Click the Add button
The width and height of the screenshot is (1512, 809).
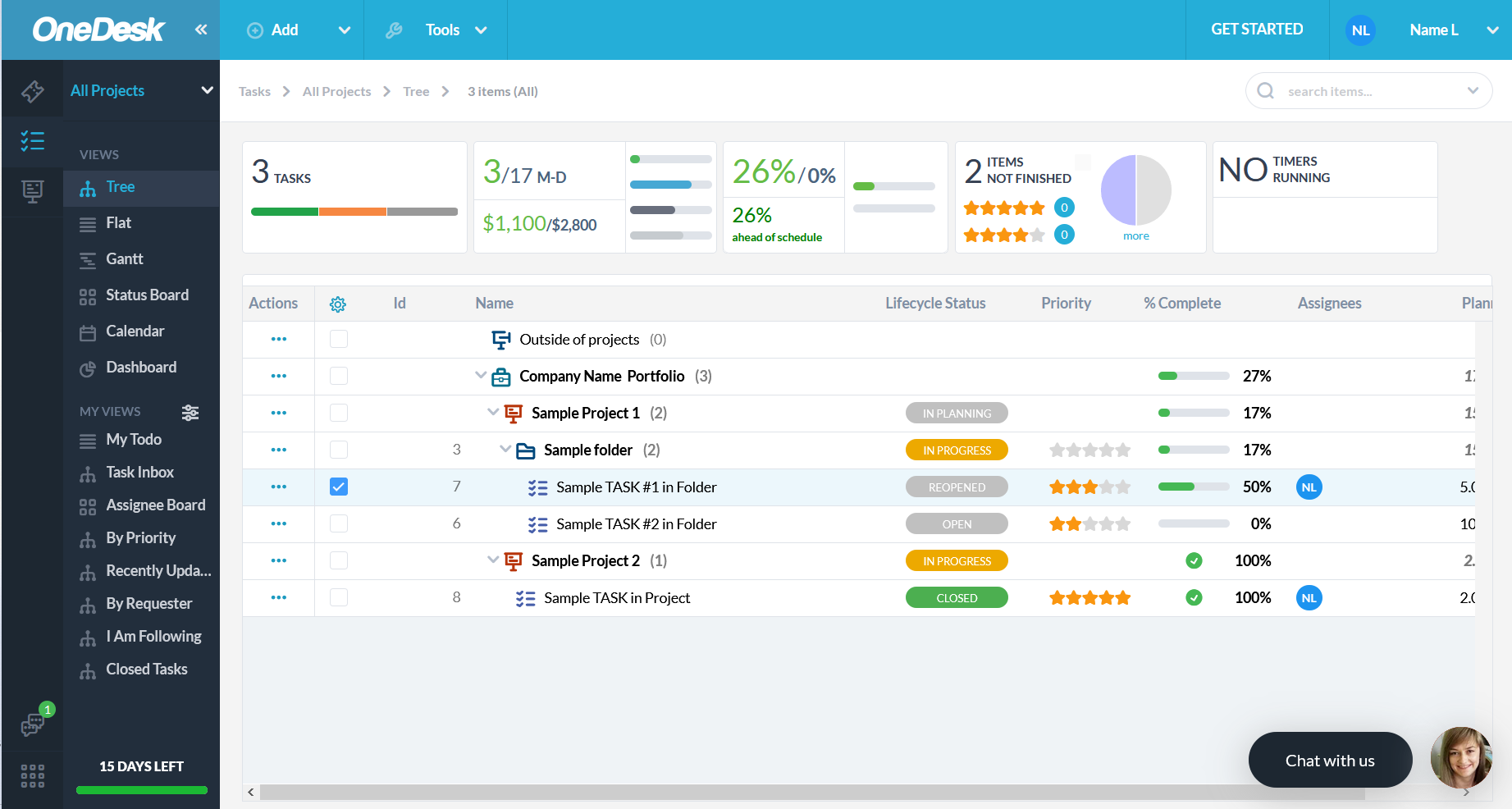pos(273,30)
